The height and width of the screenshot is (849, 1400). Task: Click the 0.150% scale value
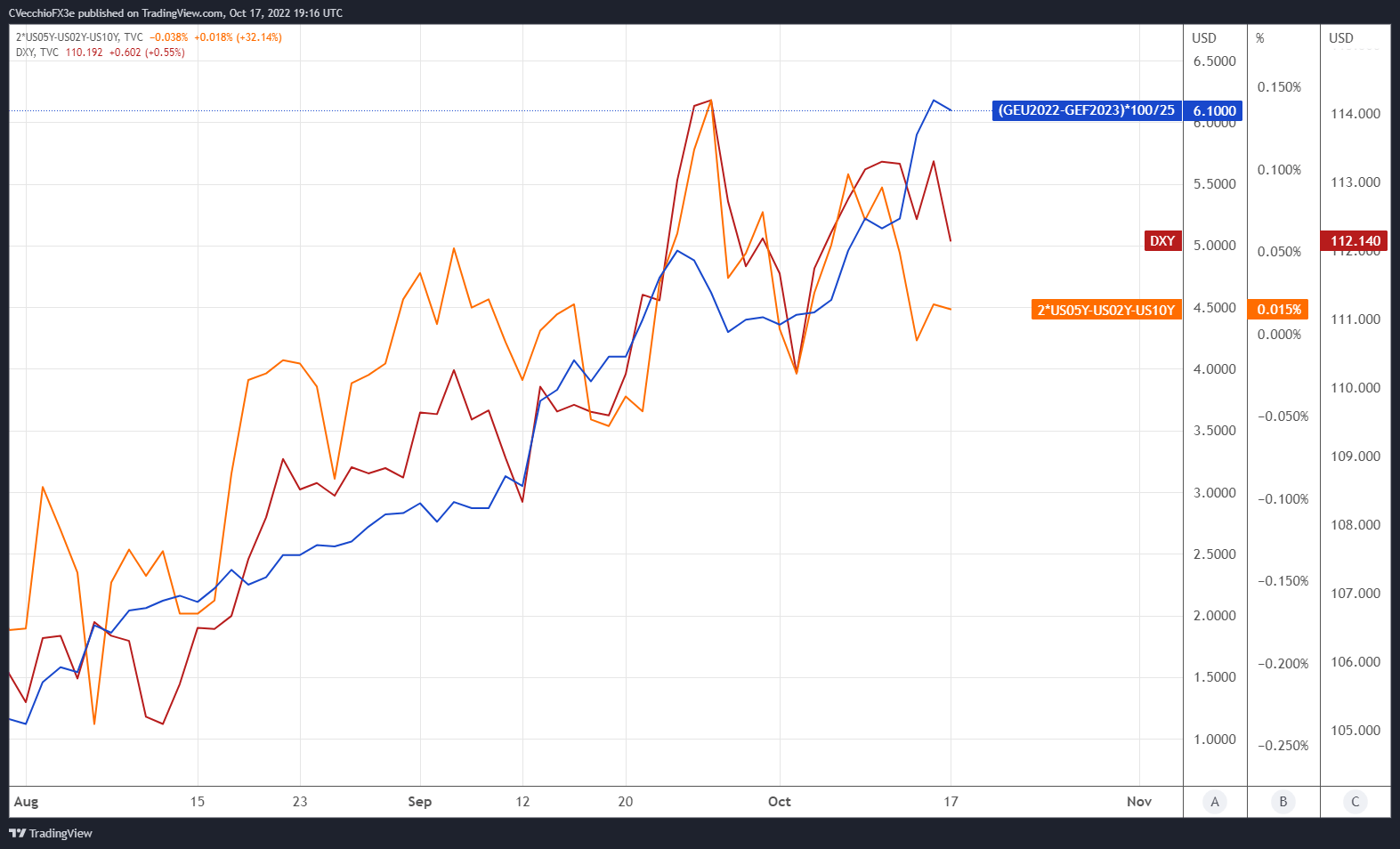pos(1279,87)
